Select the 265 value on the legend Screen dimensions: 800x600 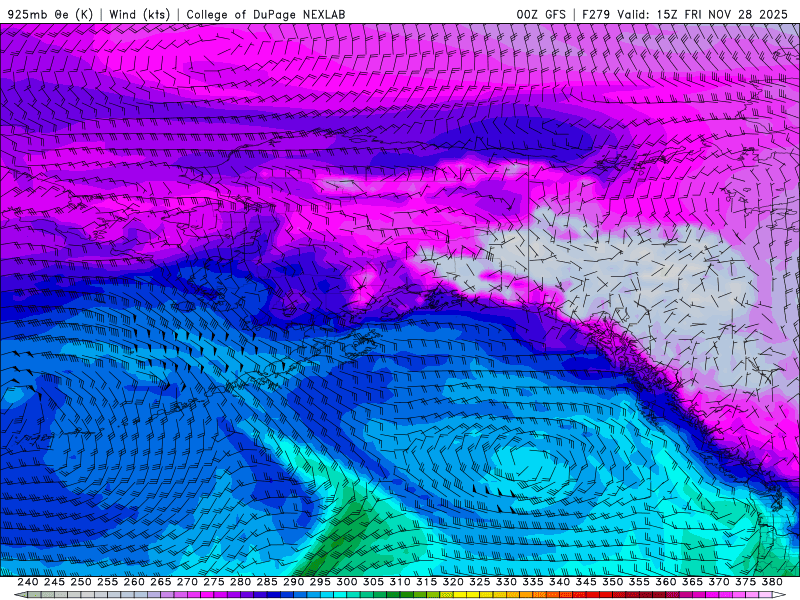[x=160, y=582]
